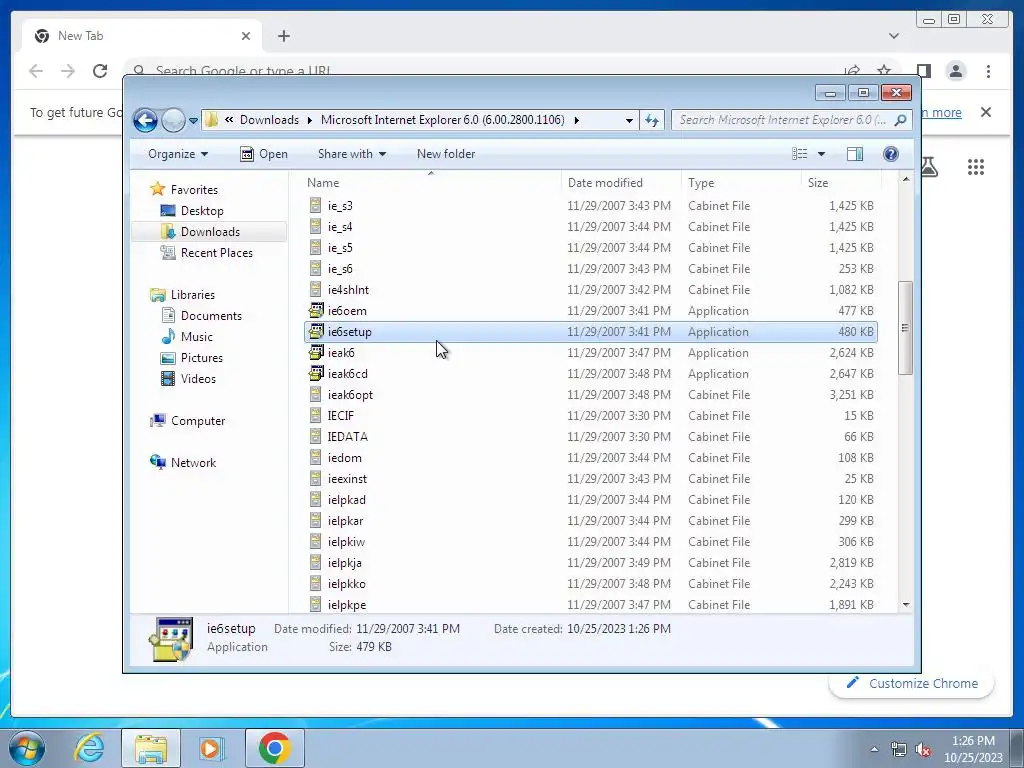The image size is (1024, 768).
Task: Open recent locations dropdown beside navigation arrows
Action: [193, 121]
